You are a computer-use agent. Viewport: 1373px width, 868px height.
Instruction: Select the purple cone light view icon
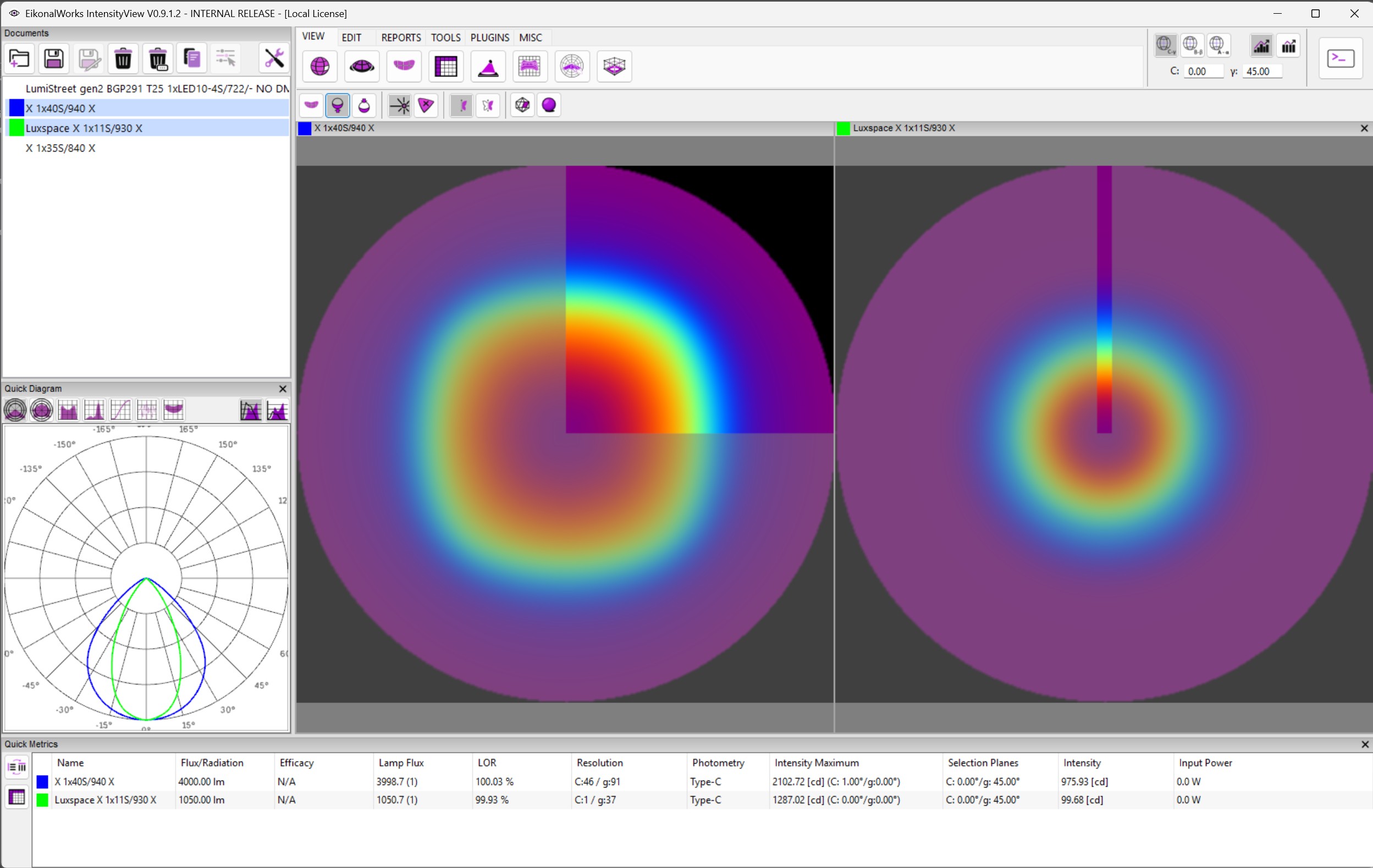point(488,67)
